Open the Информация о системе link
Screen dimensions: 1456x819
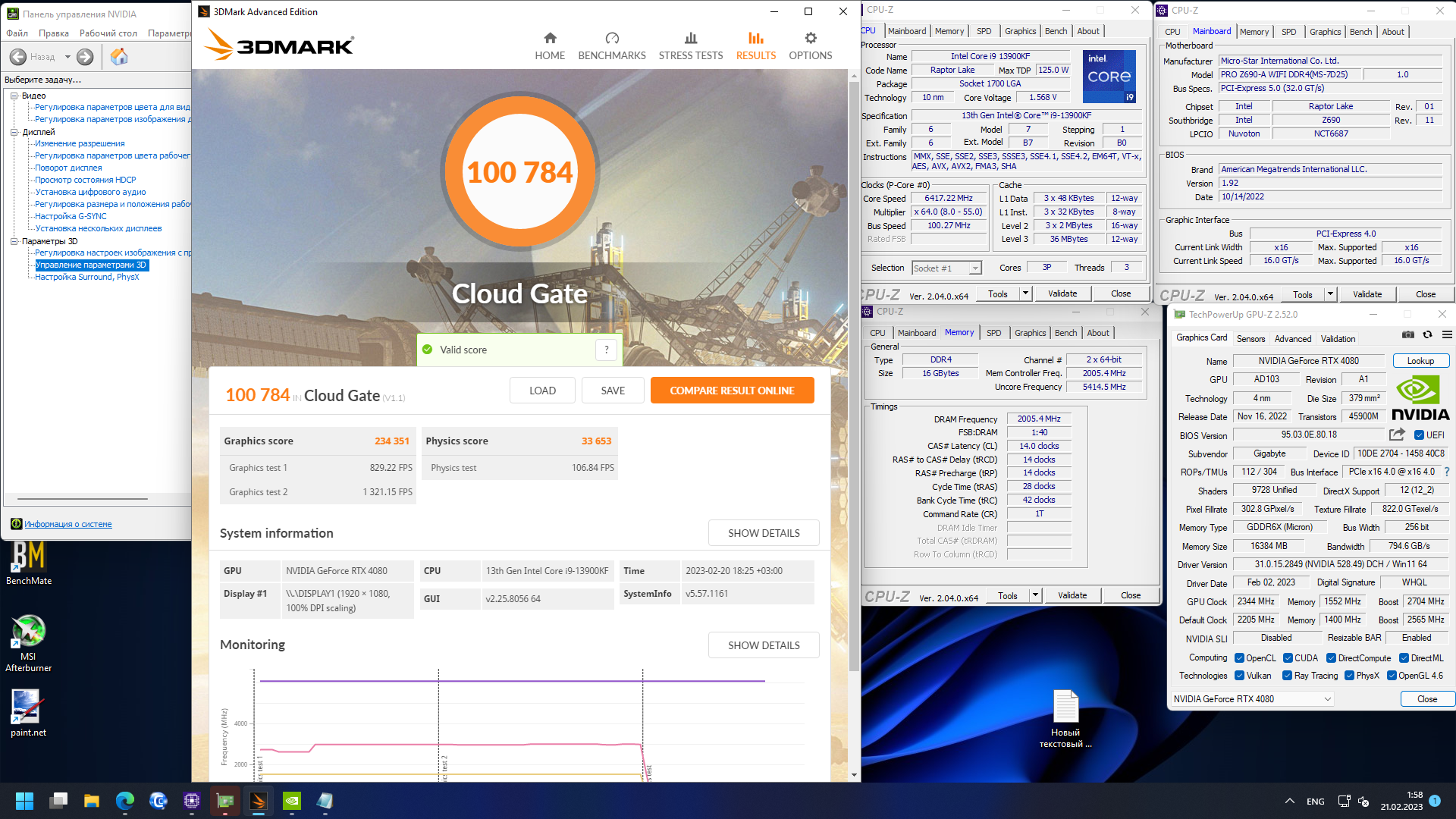click(67, 524)
